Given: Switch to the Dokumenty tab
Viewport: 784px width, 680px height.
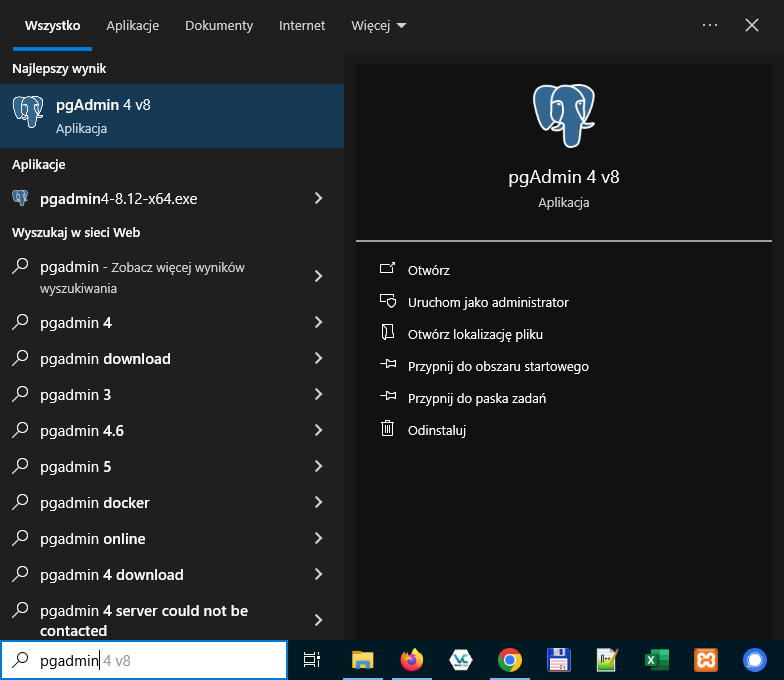Looking at the screenshot, I should [219, 26].
